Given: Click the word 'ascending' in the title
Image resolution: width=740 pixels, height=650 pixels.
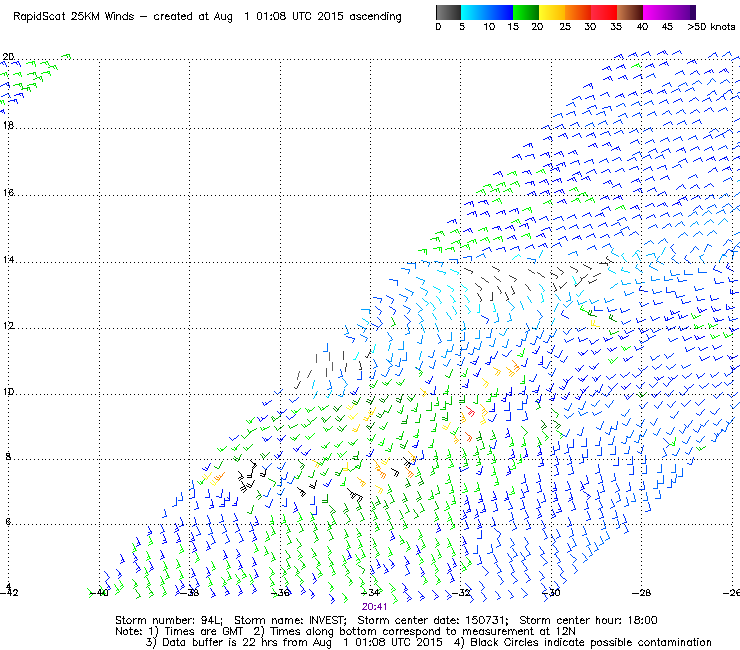Looking at the screenshot, I should click(376, 17).
